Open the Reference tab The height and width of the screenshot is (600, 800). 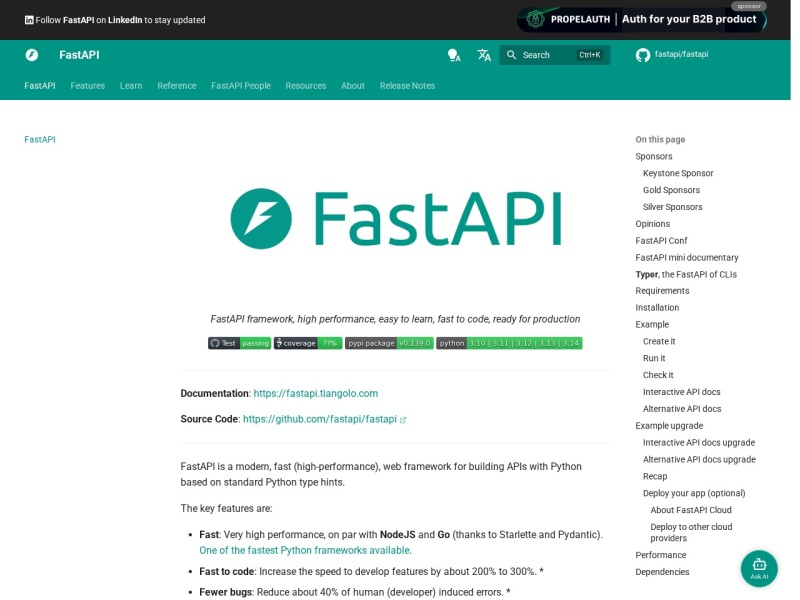[x=177, y=86]
